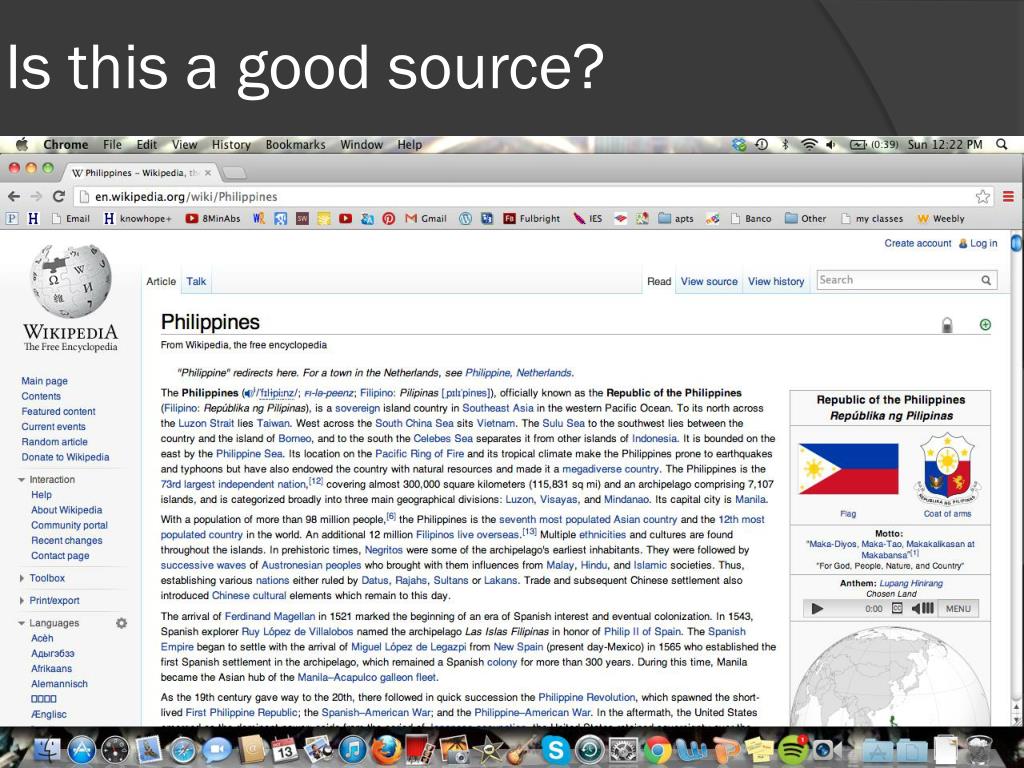Open the Chrome hamburger menu
The height and width of the screenshot is (768, 1024).
1008,196
